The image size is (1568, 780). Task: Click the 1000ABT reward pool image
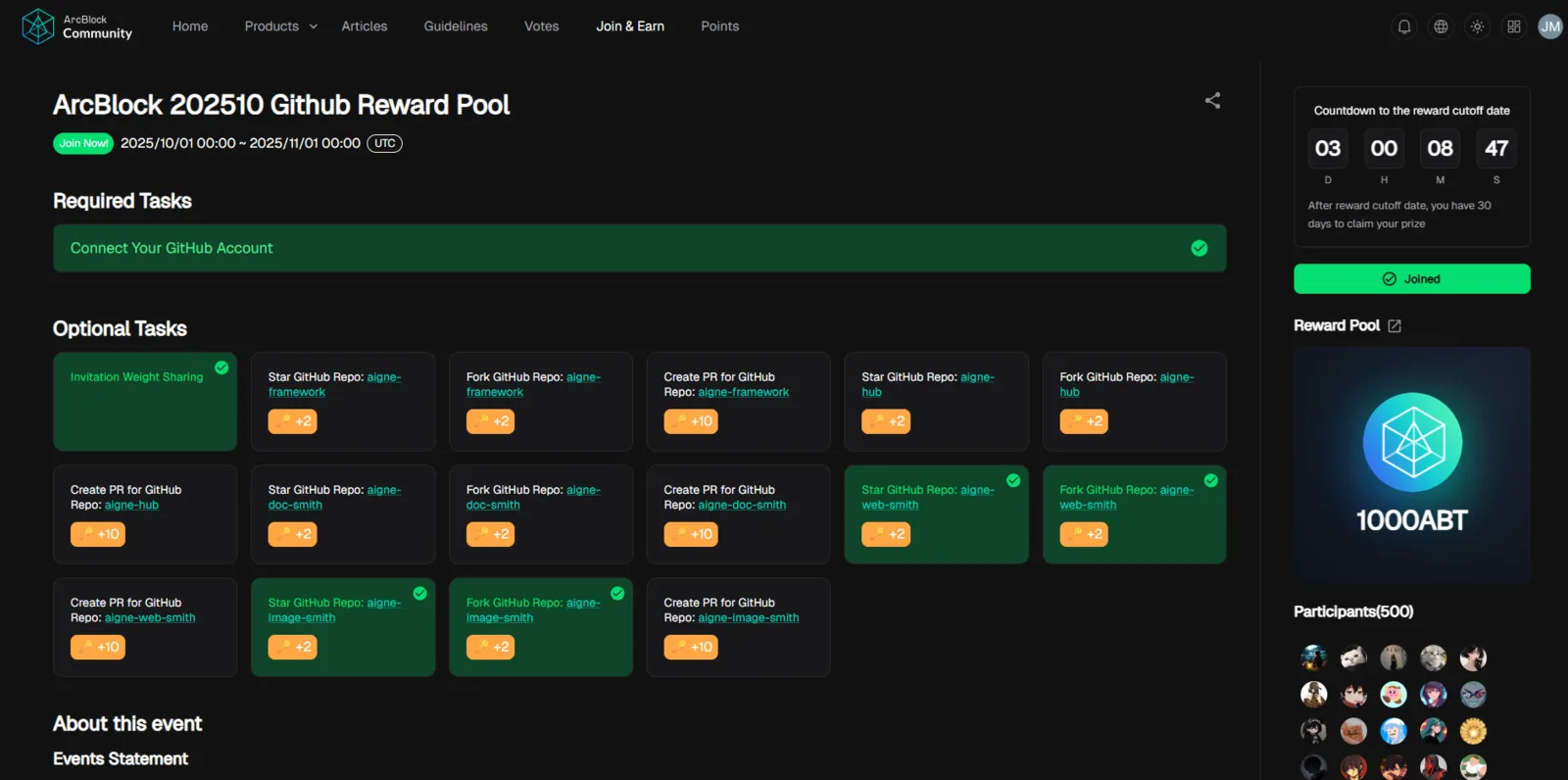click(1412, 465)
